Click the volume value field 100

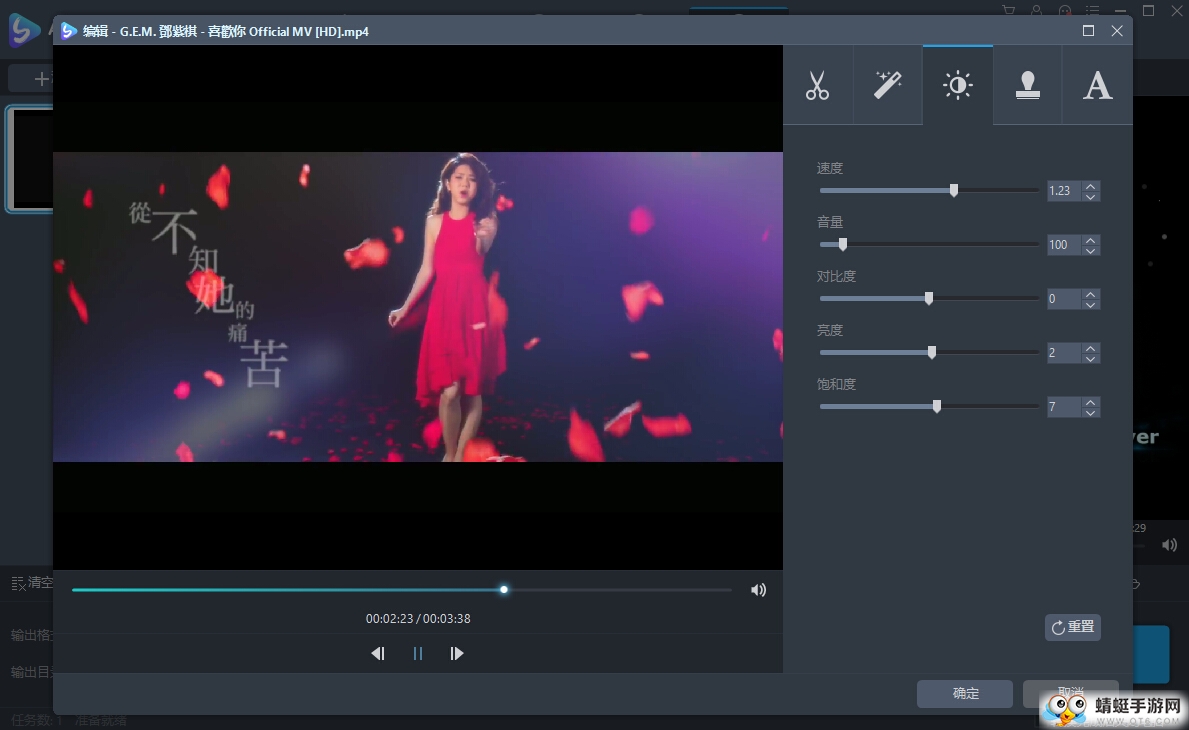click(x=1064, y=244)
